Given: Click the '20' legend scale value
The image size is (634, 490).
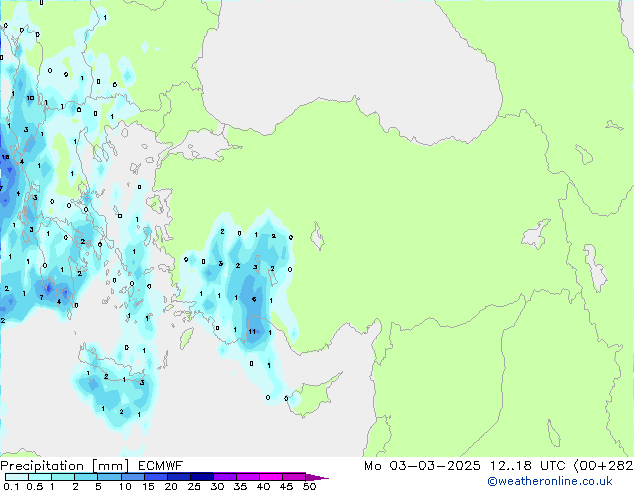Looking at the screenshot, I should [171, 486].
